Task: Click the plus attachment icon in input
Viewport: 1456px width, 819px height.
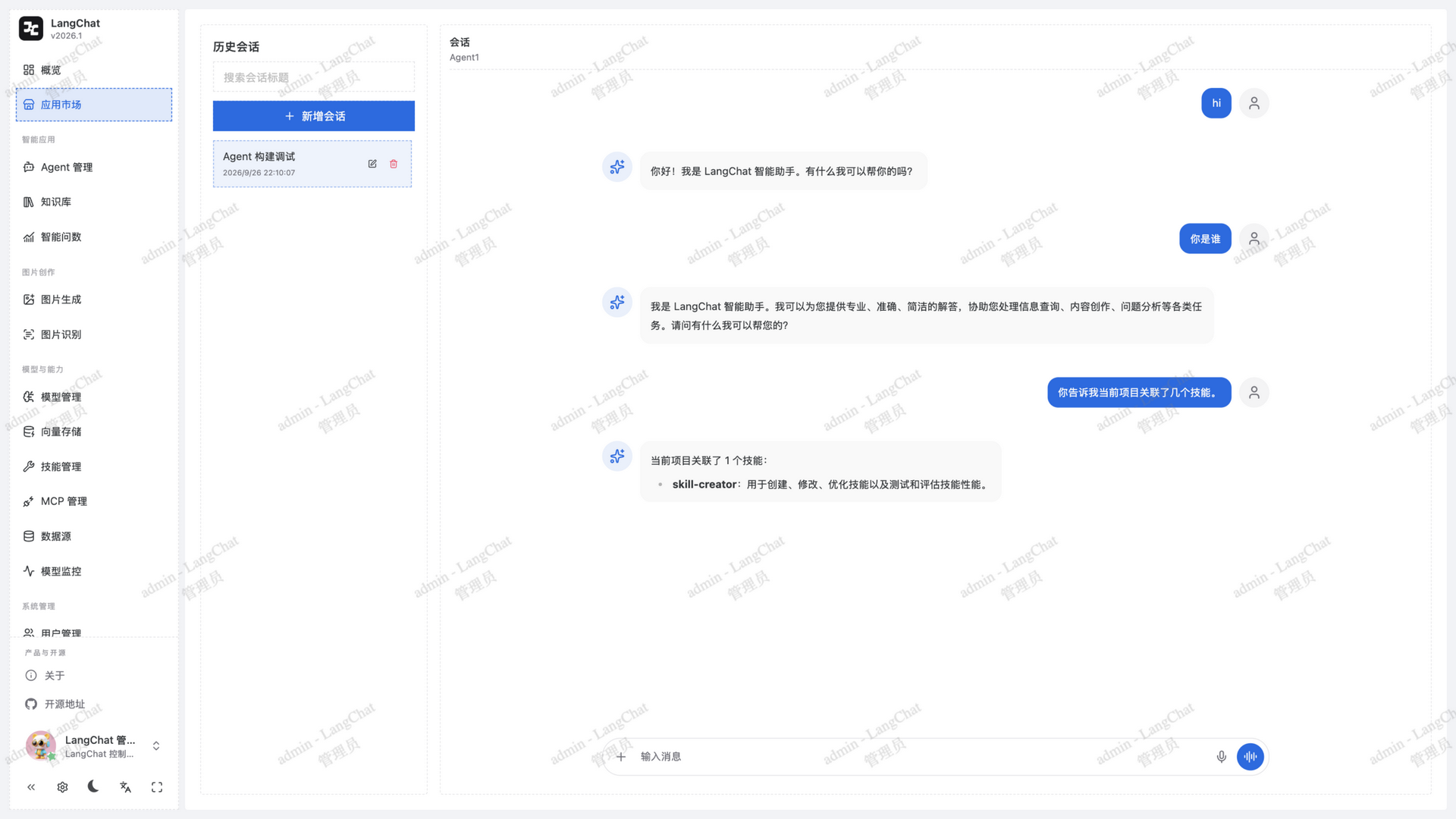Action: 621,757
